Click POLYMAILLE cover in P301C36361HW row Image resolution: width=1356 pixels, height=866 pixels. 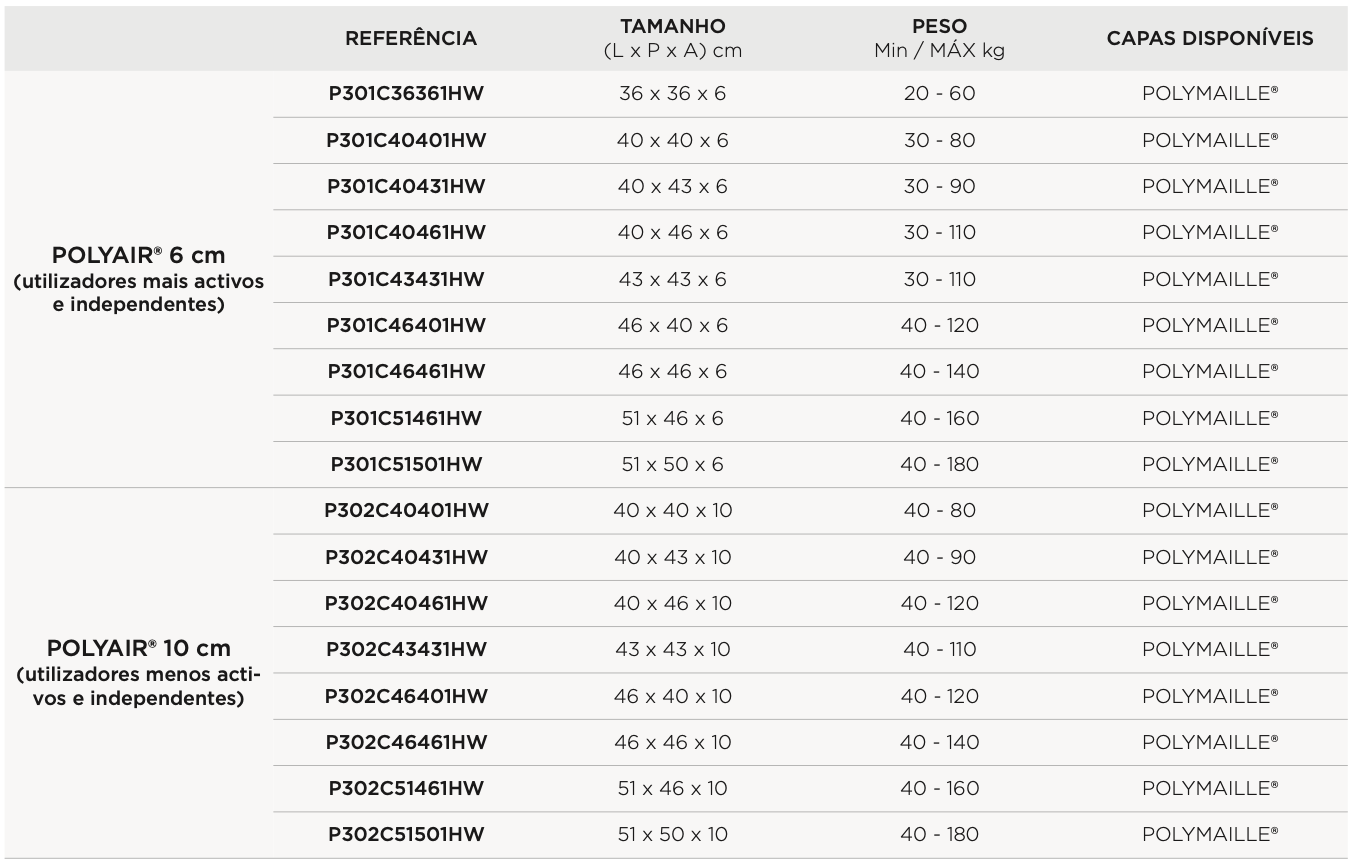1210,94
